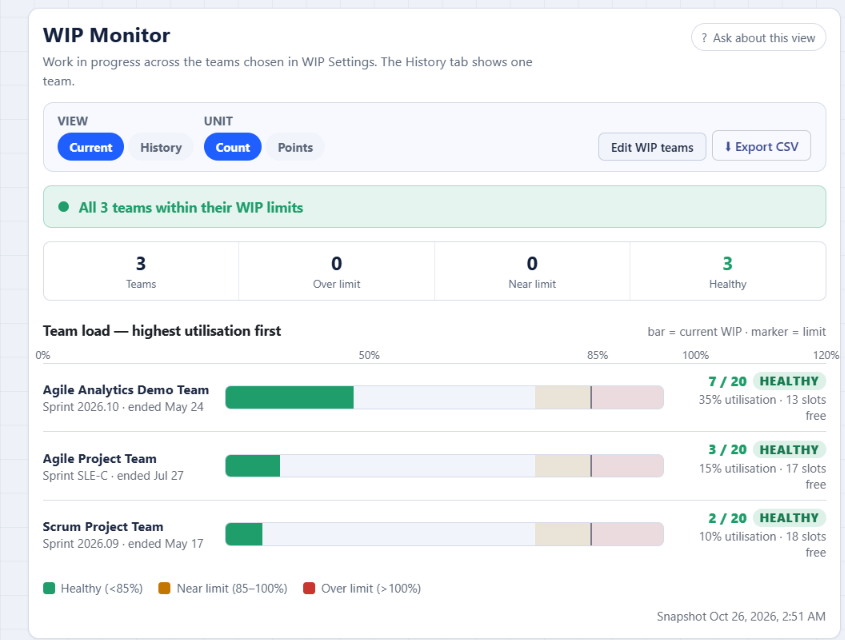Click the Snapshot Oct 26, 2026 timestamp
Image resolution: width=845 pixels, height=640 pixels.
pyautogui.click(x=741, y=616)
